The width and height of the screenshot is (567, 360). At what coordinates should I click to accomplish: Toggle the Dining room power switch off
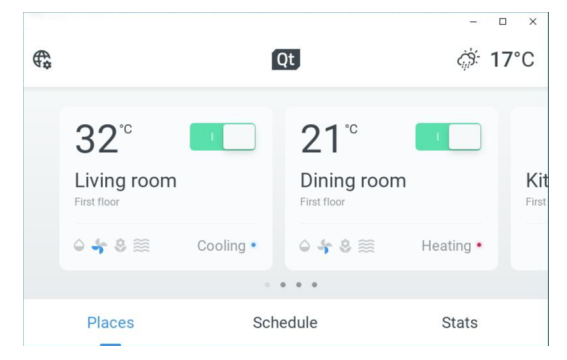pos(448,137)
